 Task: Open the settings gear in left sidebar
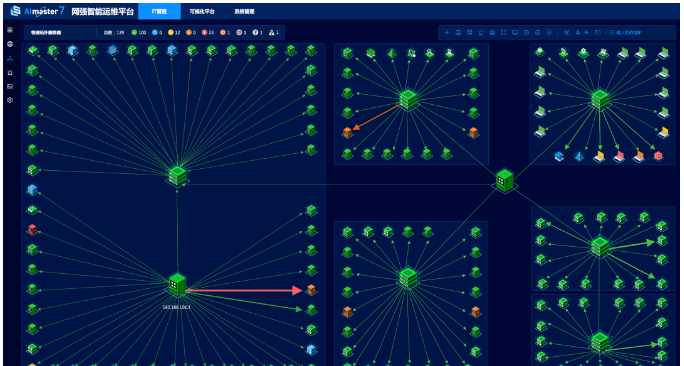(x=10, y=100)
